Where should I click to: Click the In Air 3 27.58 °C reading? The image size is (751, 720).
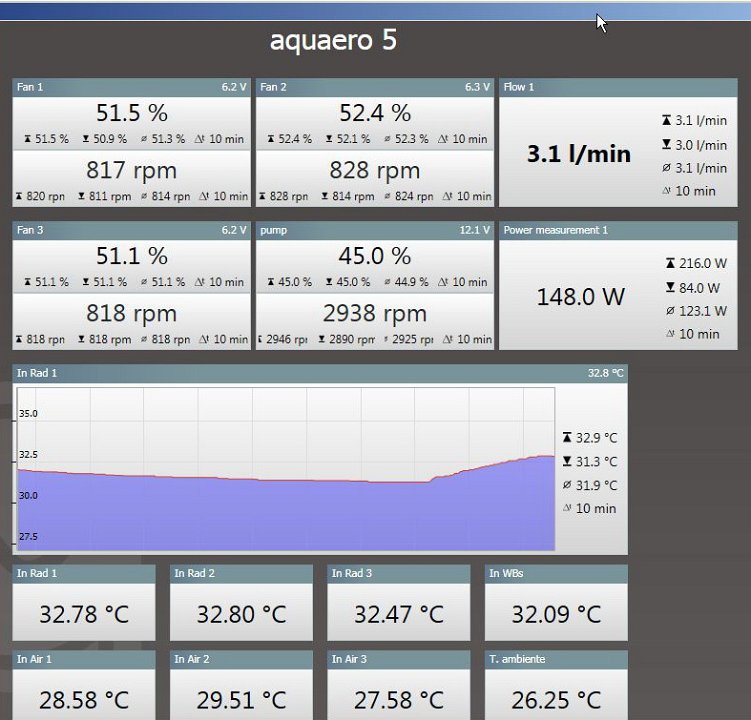[x=399, y=700]
